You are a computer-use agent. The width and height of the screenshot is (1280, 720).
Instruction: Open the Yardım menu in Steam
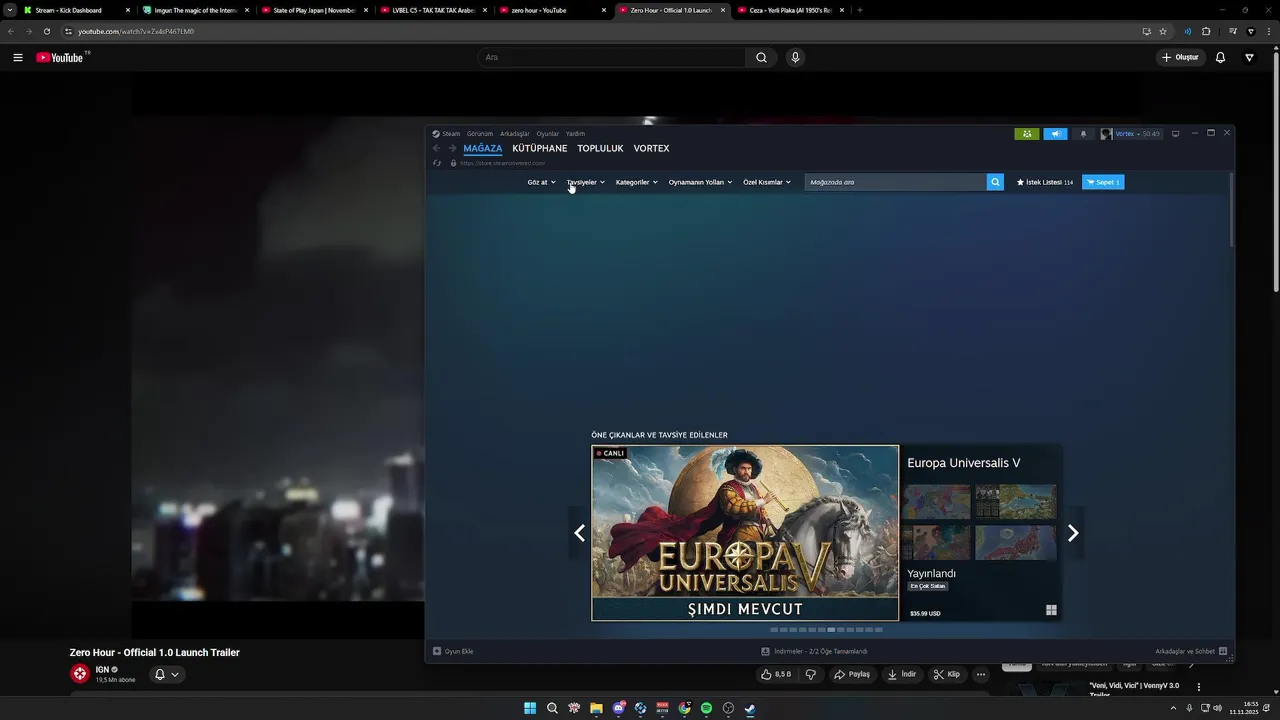click(x=575, y=134)
